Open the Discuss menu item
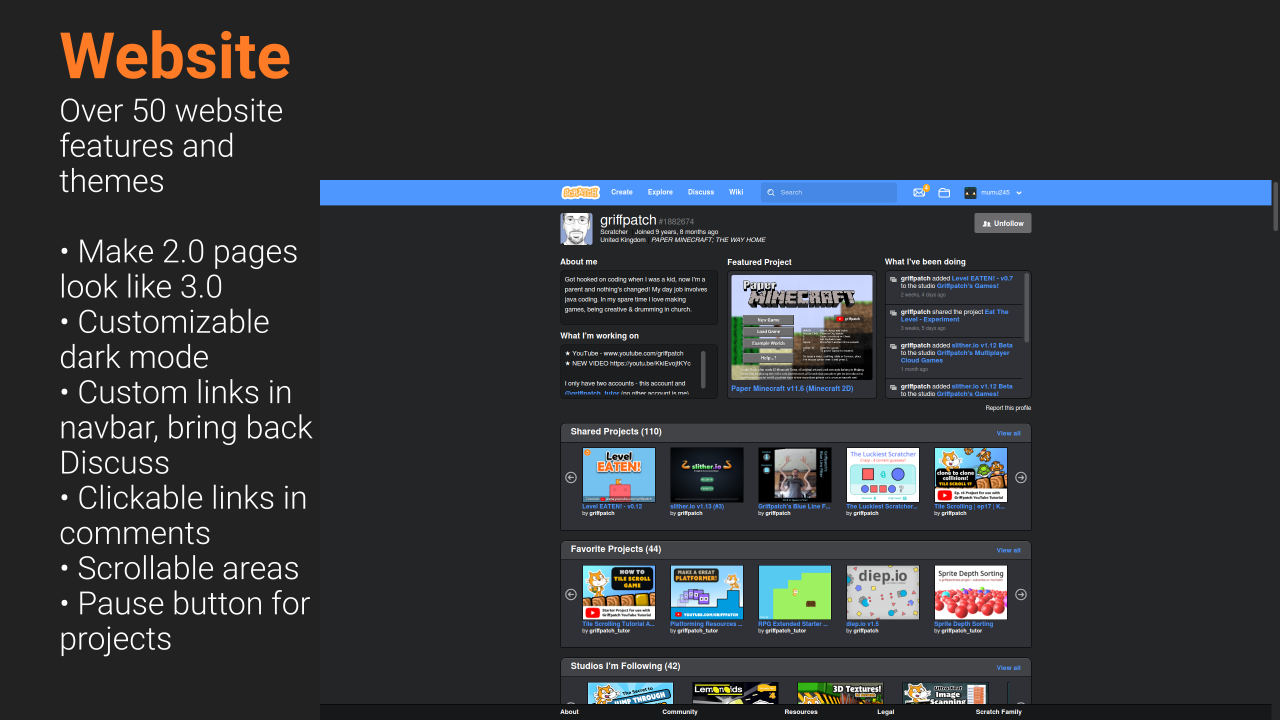Viewport: 1280px width, 720px height. (x=701, y=192)
